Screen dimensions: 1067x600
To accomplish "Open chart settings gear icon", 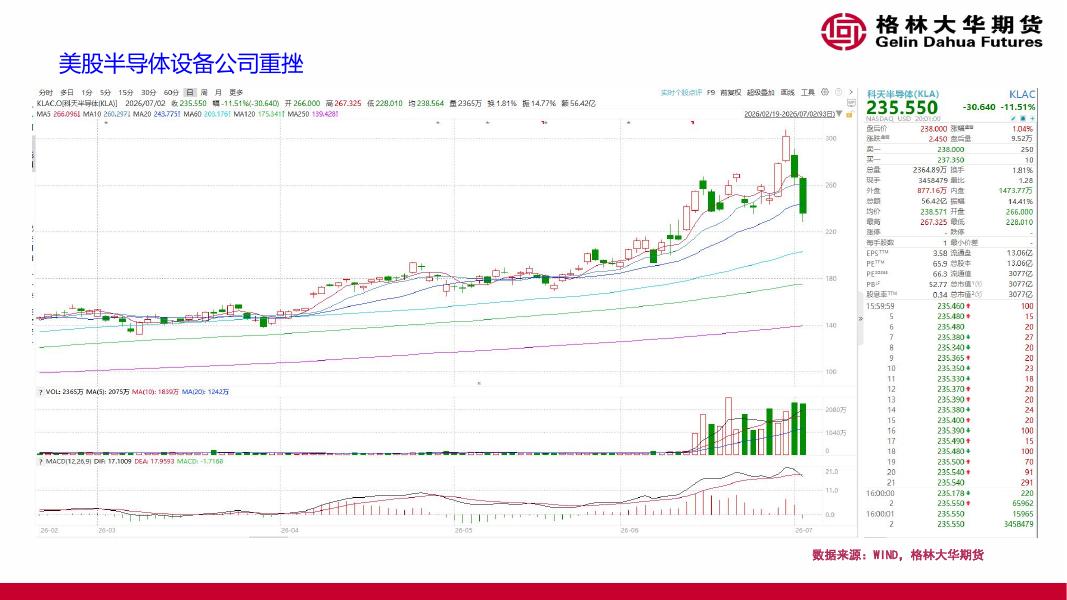I will [825, 92].
